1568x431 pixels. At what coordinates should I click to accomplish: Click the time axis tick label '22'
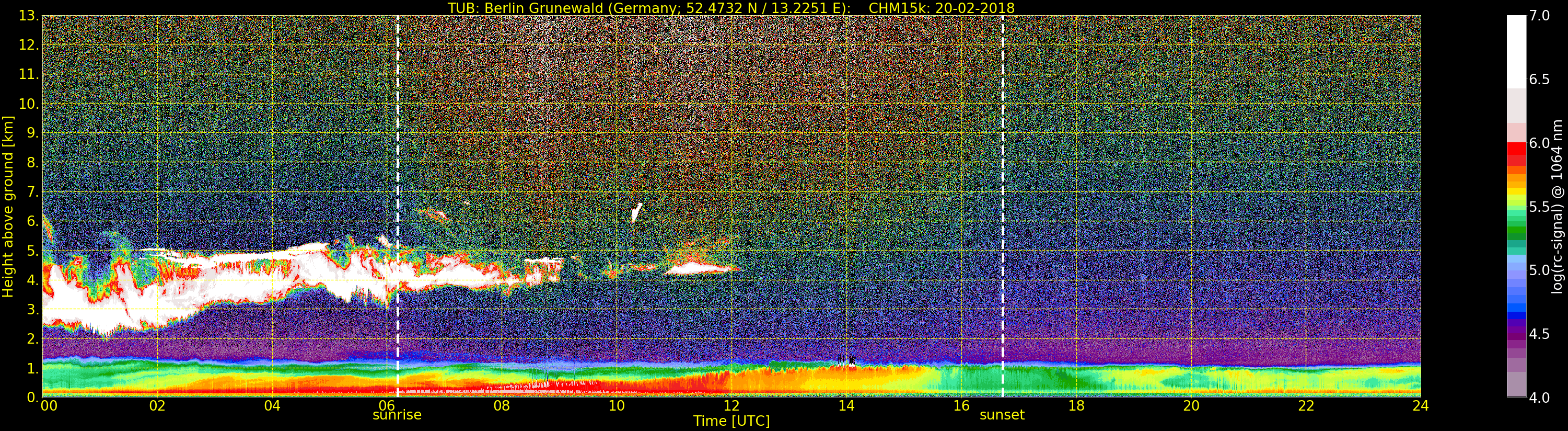point(1306,406)
